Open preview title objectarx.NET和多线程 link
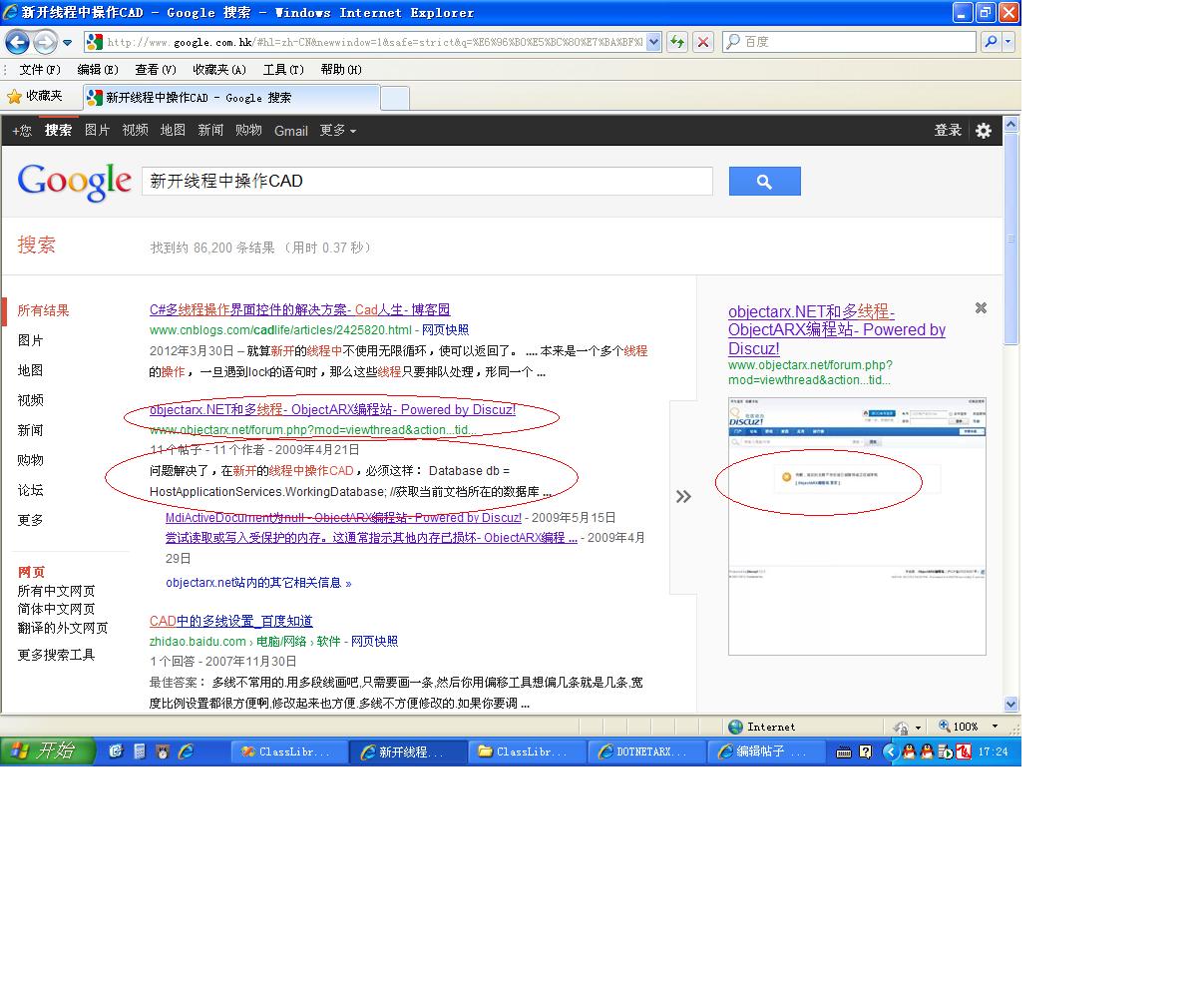 point(837,330)
